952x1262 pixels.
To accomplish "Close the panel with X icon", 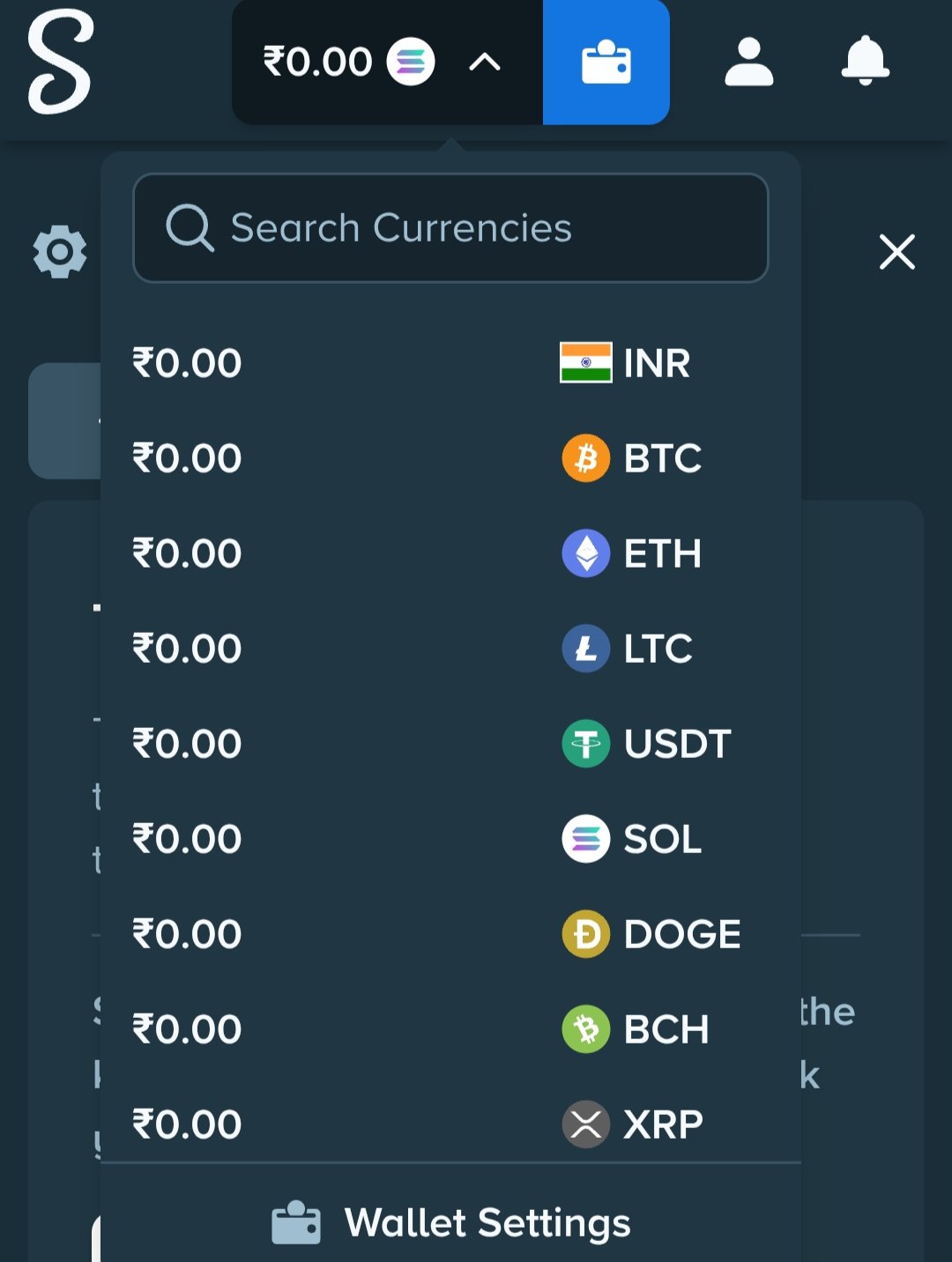I will [x=896, y=252].
